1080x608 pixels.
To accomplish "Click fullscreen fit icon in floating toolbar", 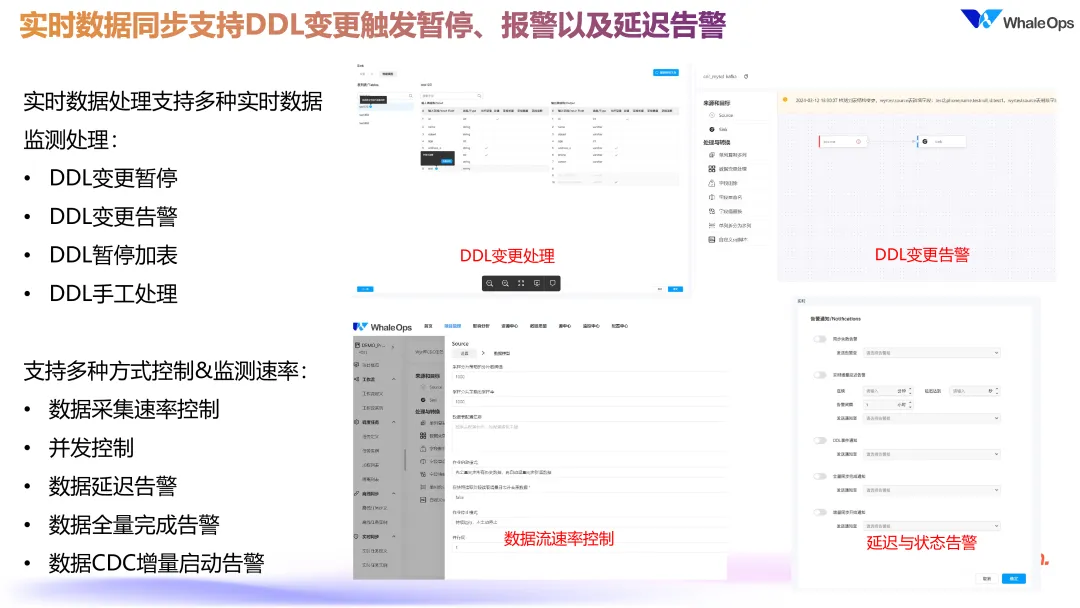I will coord(521,283).
